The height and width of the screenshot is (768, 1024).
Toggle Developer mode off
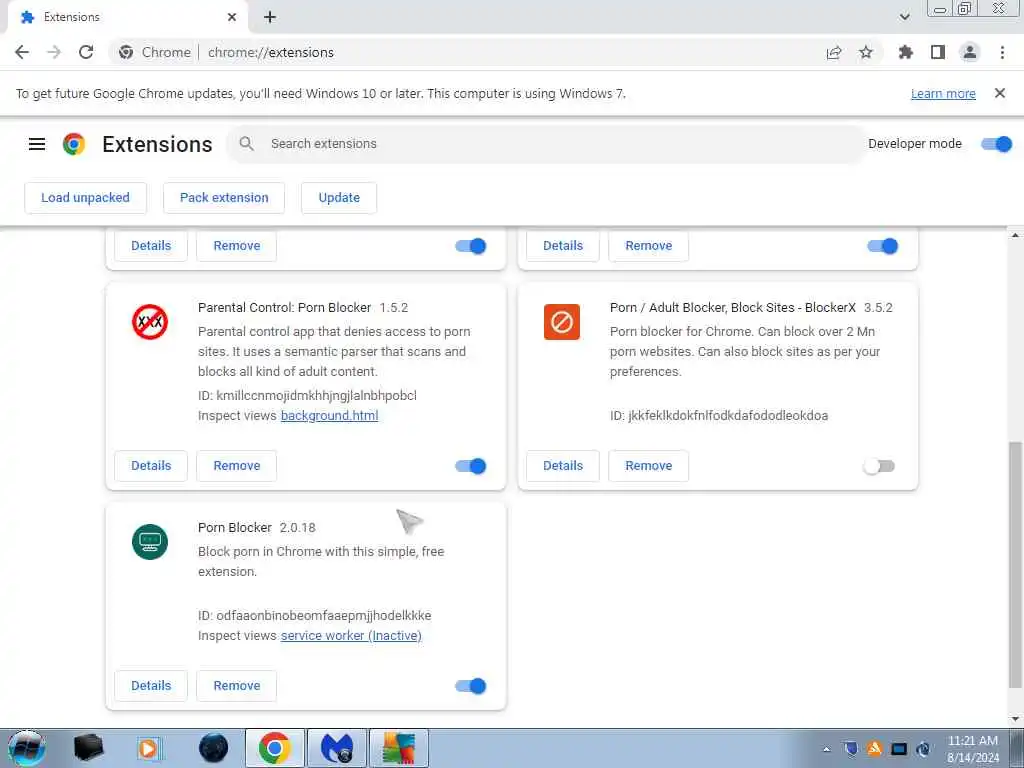click(x=997, y=144)
